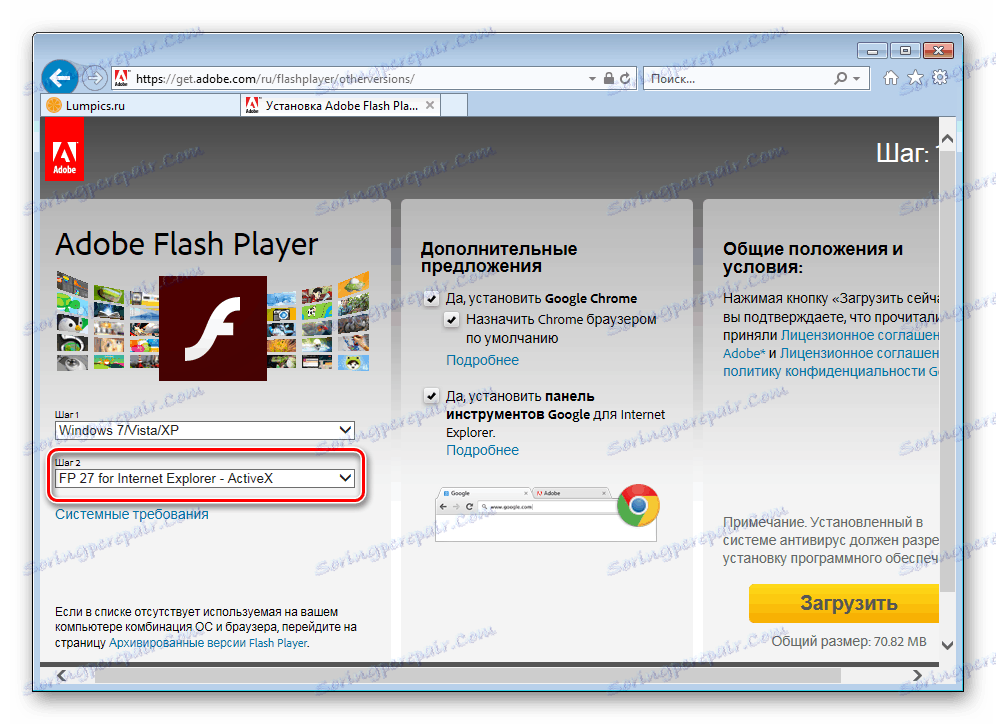Refresh the page with the reload icon

(x=625, y=78)
